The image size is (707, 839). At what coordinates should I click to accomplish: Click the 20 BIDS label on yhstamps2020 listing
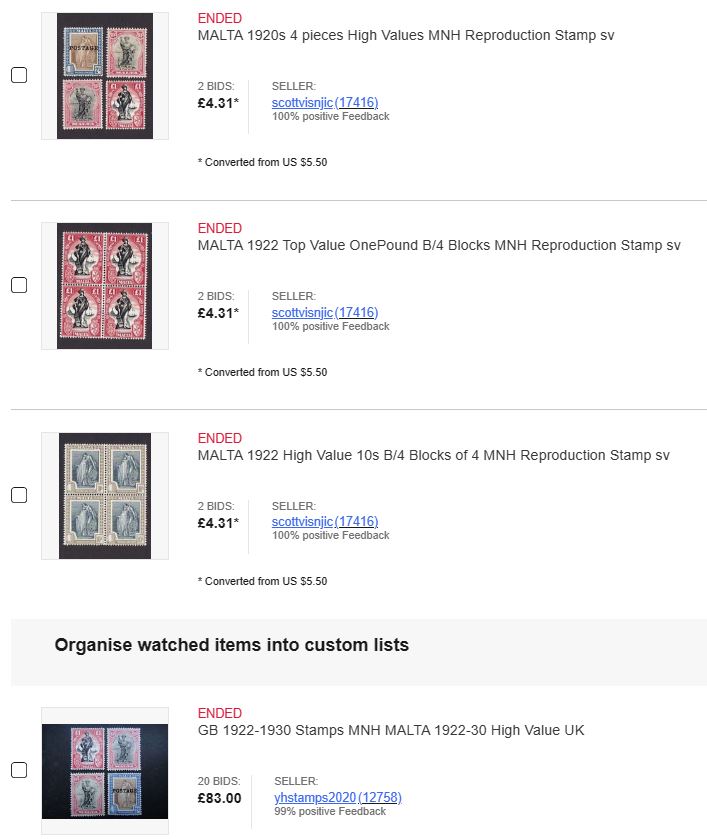coord(219,781)
